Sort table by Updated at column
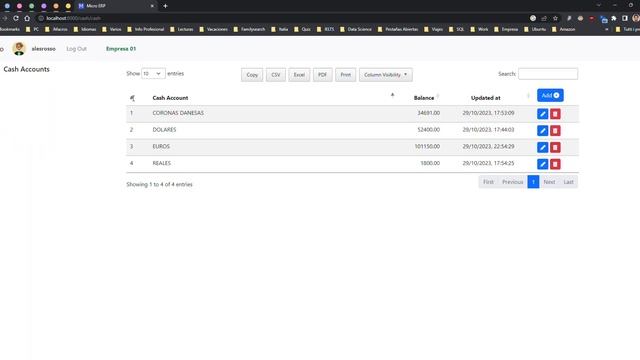640x360 pixels. tap(485, 98)
